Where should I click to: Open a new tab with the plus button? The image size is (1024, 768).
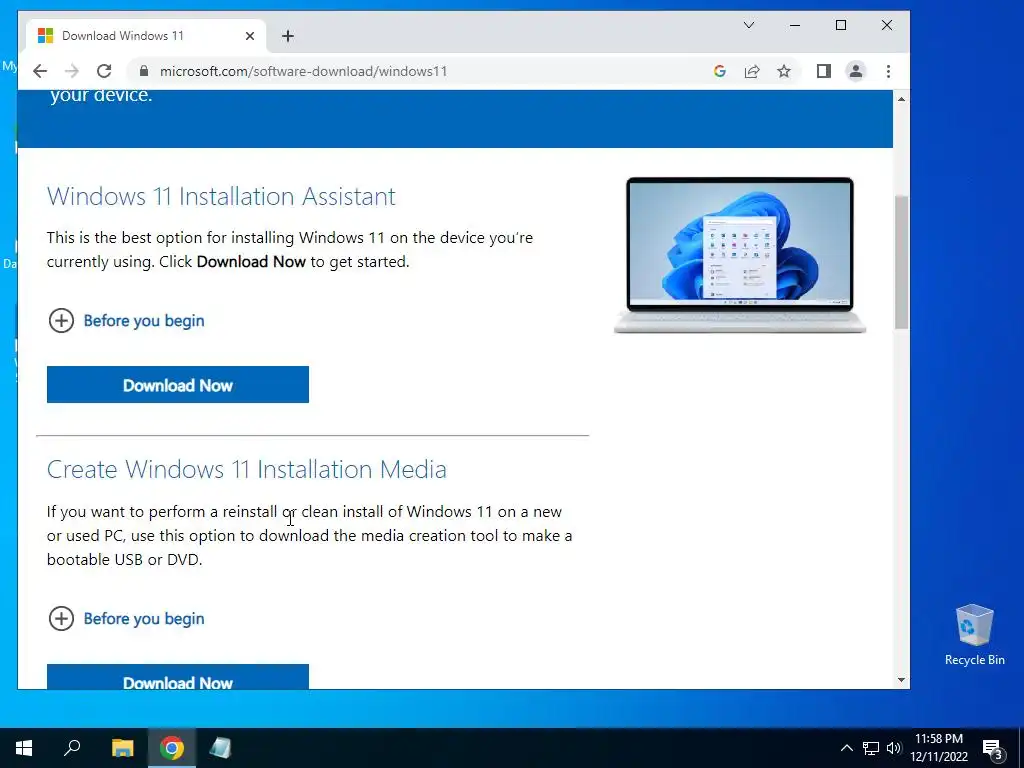tap(288, 36)
